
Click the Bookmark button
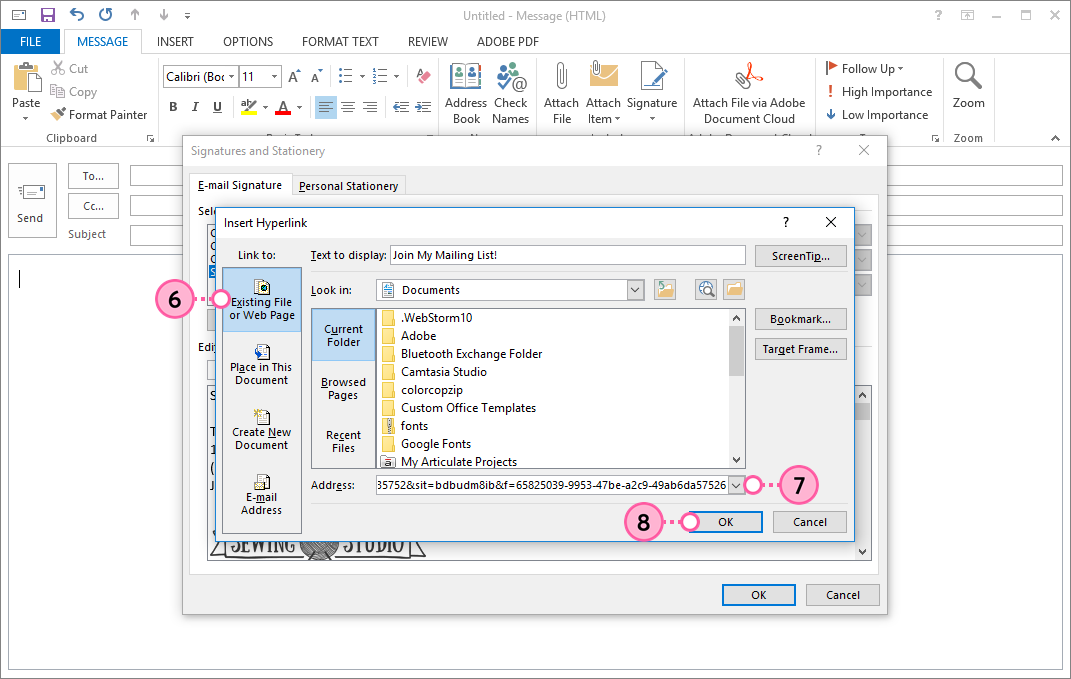tap(801, 319)
